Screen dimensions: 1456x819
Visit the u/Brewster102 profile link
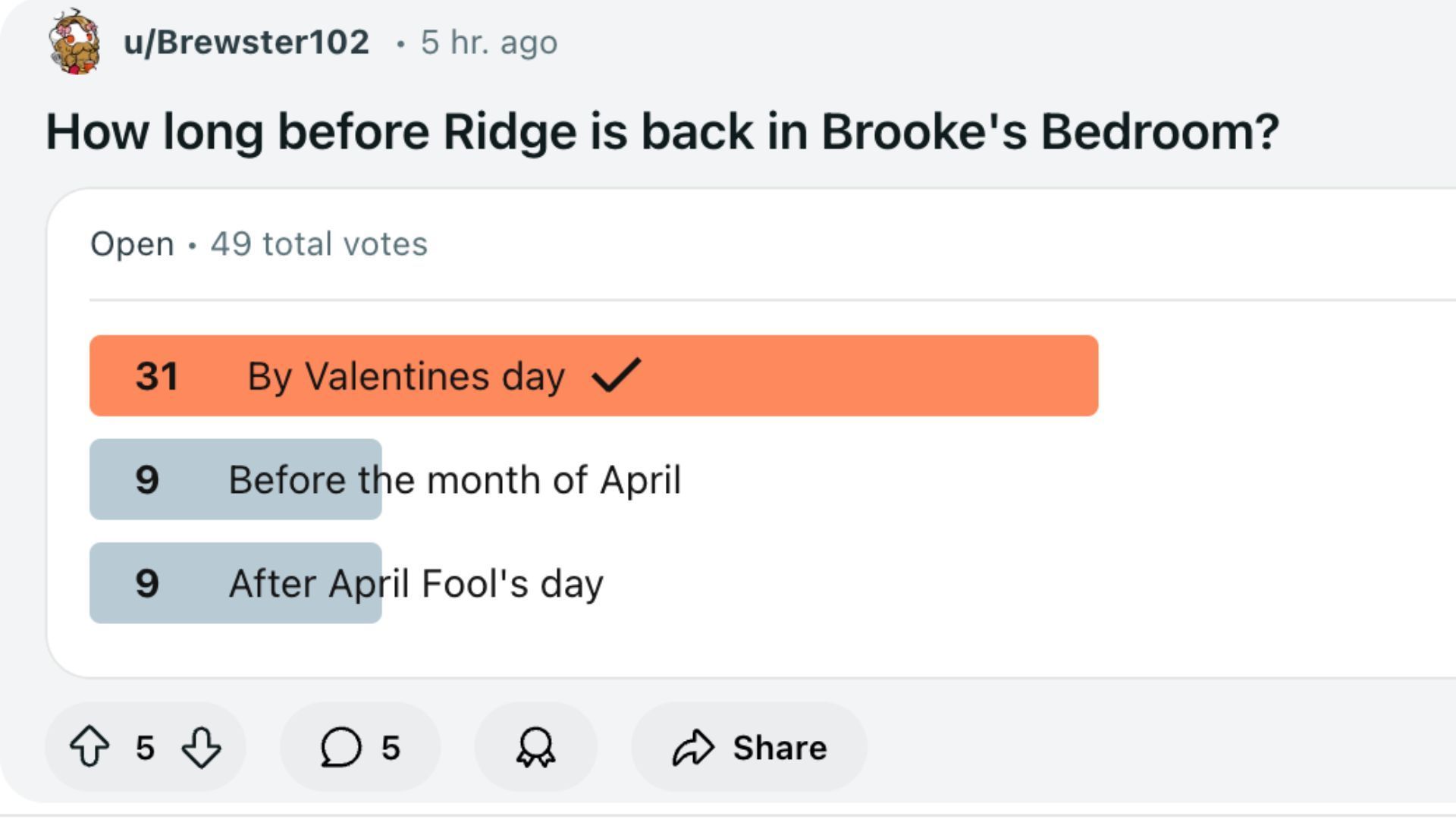tap(246, 42)
